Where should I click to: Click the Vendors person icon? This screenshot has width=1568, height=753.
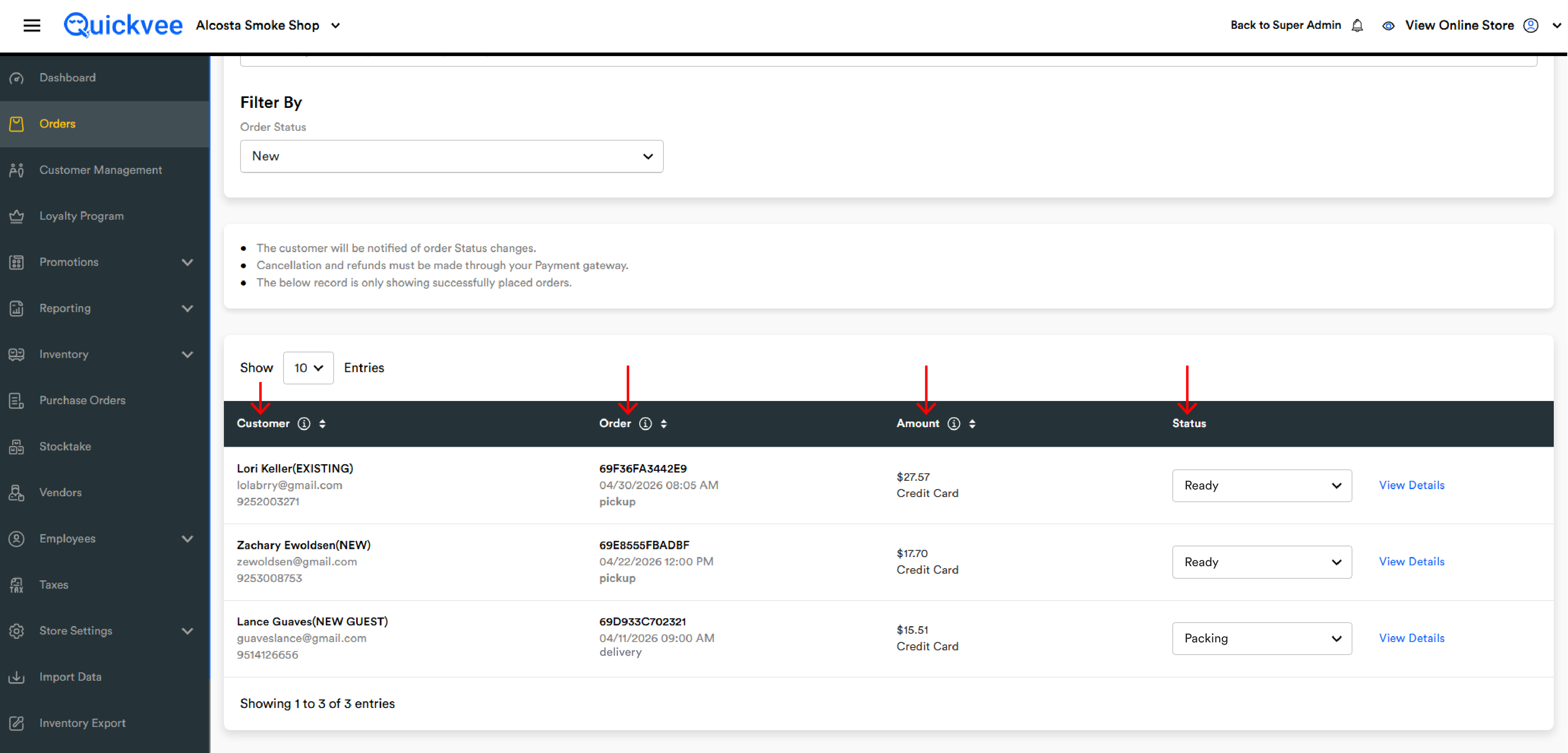(17, 492)
